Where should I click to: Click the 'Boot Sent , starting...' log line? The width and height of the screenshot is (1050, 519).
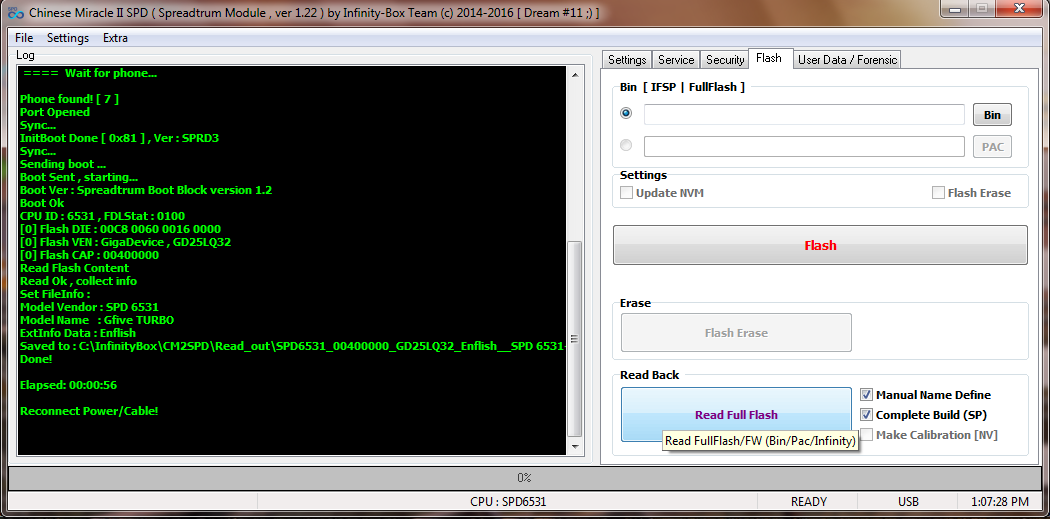click(x=79, y=177)
